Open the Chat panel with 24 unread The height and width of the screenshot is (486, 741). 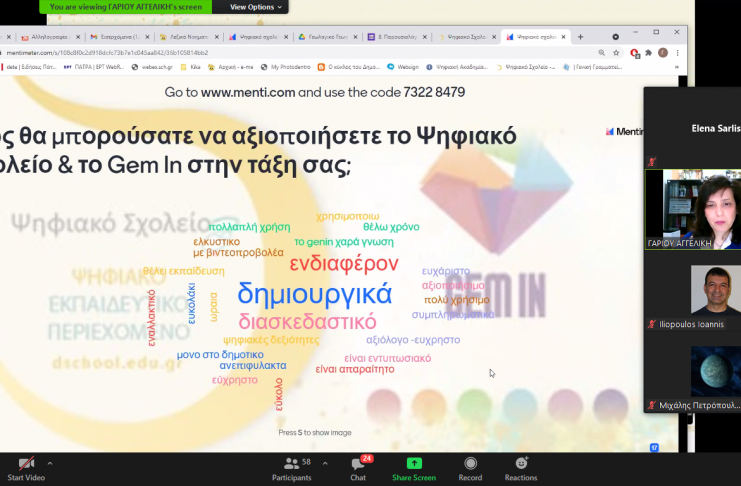click(x=358, y=468)
